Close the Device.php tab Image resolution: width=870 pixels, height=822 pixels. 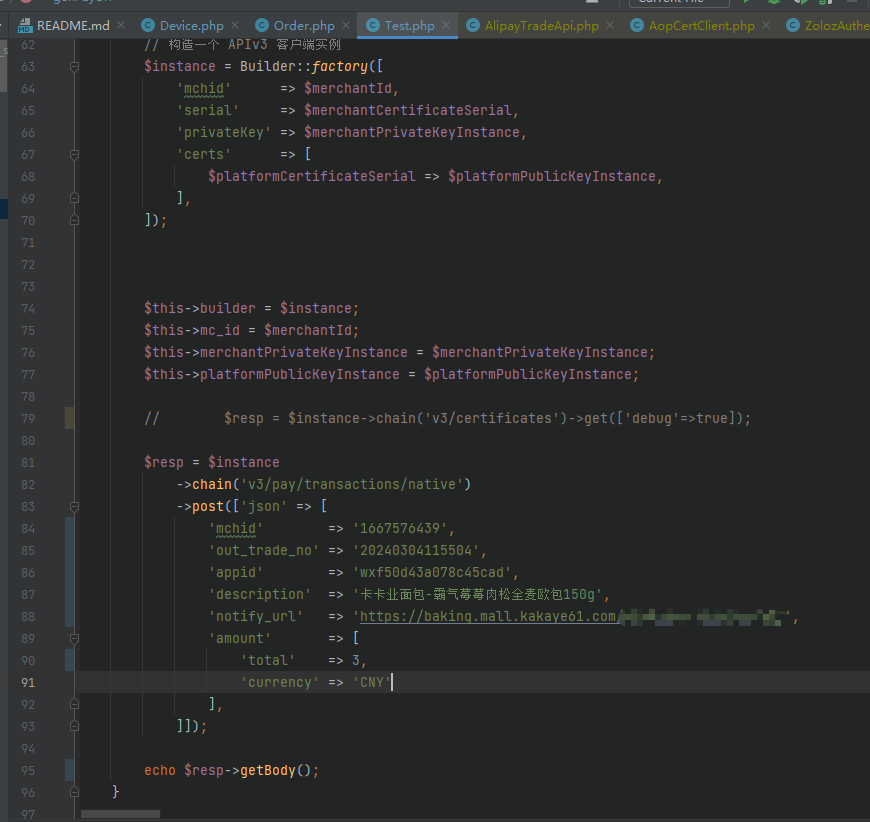coord(235,26)
